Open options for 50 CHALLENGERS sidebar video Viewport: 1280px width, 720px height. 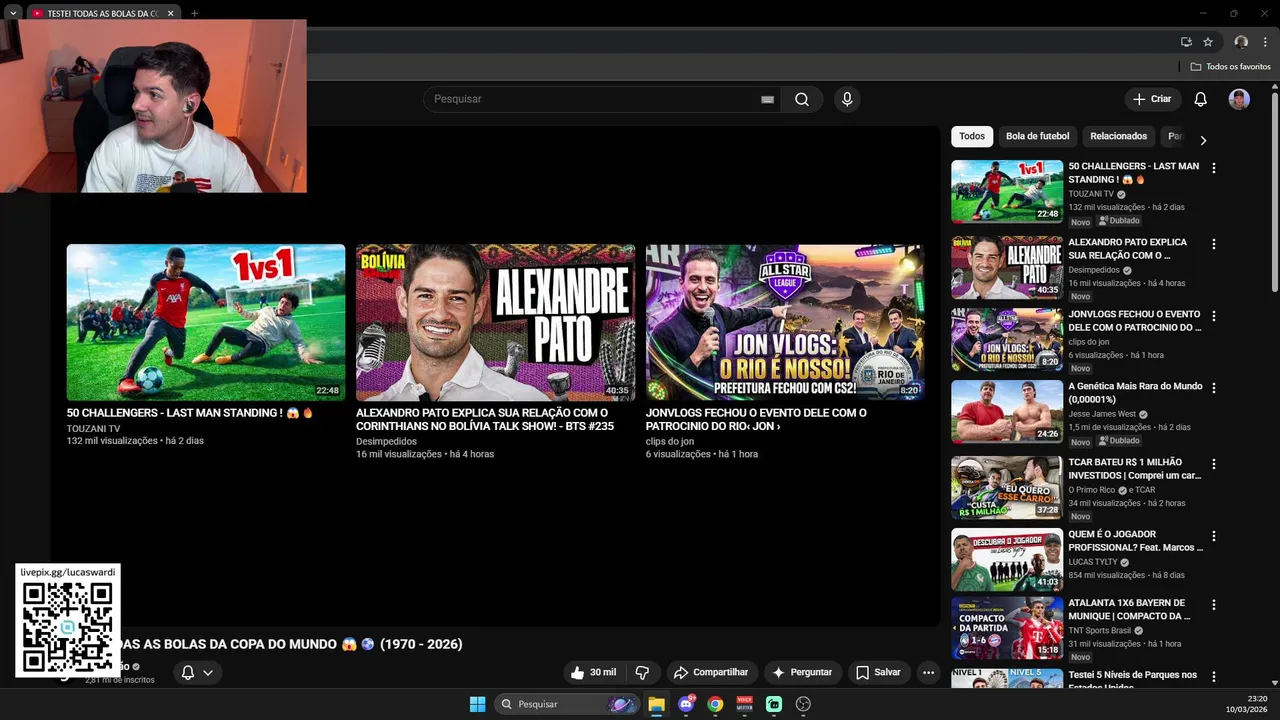click(x=1214, y=169)
